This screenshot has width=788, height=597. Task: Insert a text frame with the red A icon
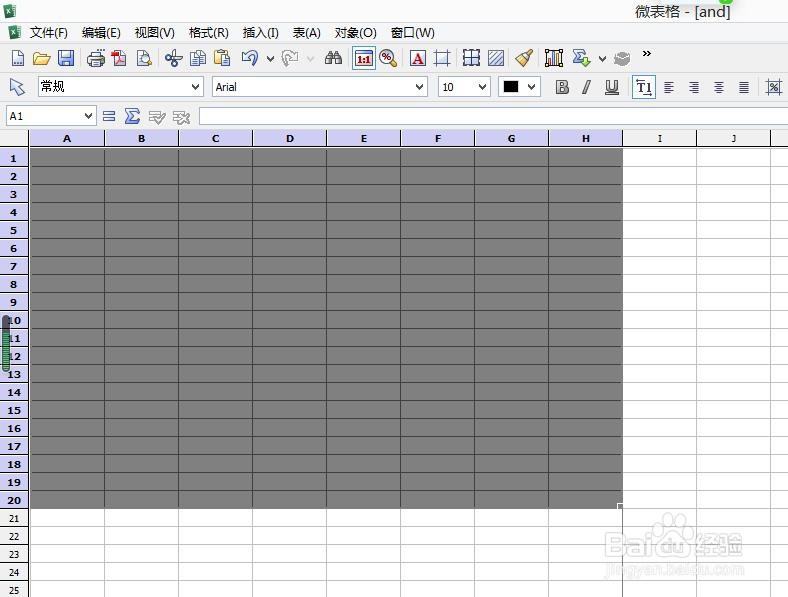click(x=418, y=59)
